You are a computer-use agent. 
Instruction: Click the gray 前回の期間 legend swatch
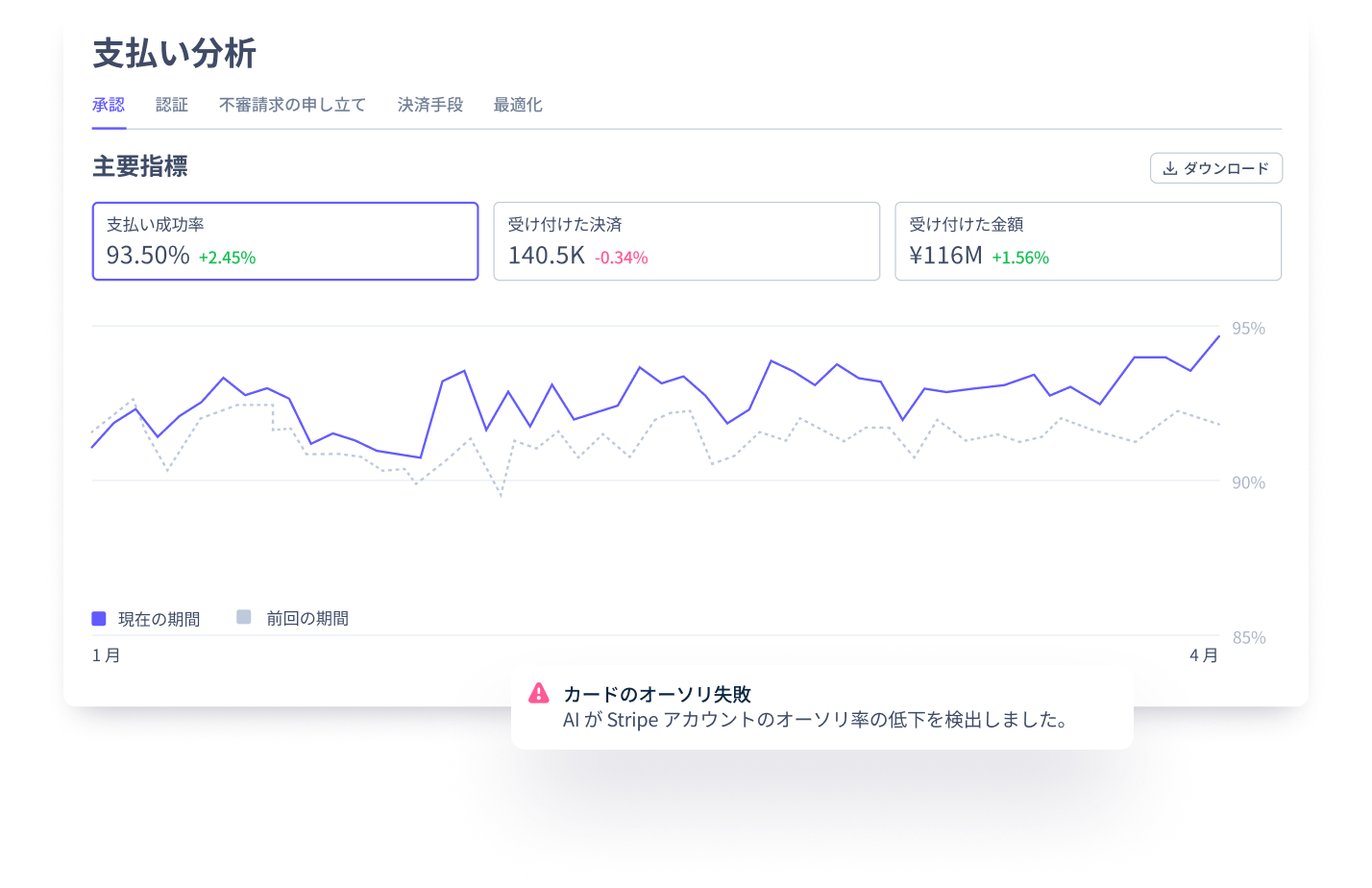coord(244,617)
